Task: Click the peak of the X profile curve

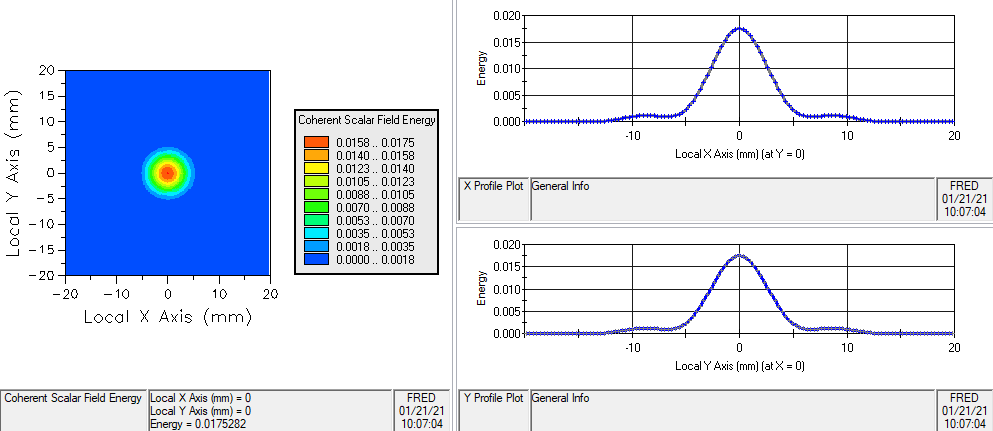Action: coord(739,29)
